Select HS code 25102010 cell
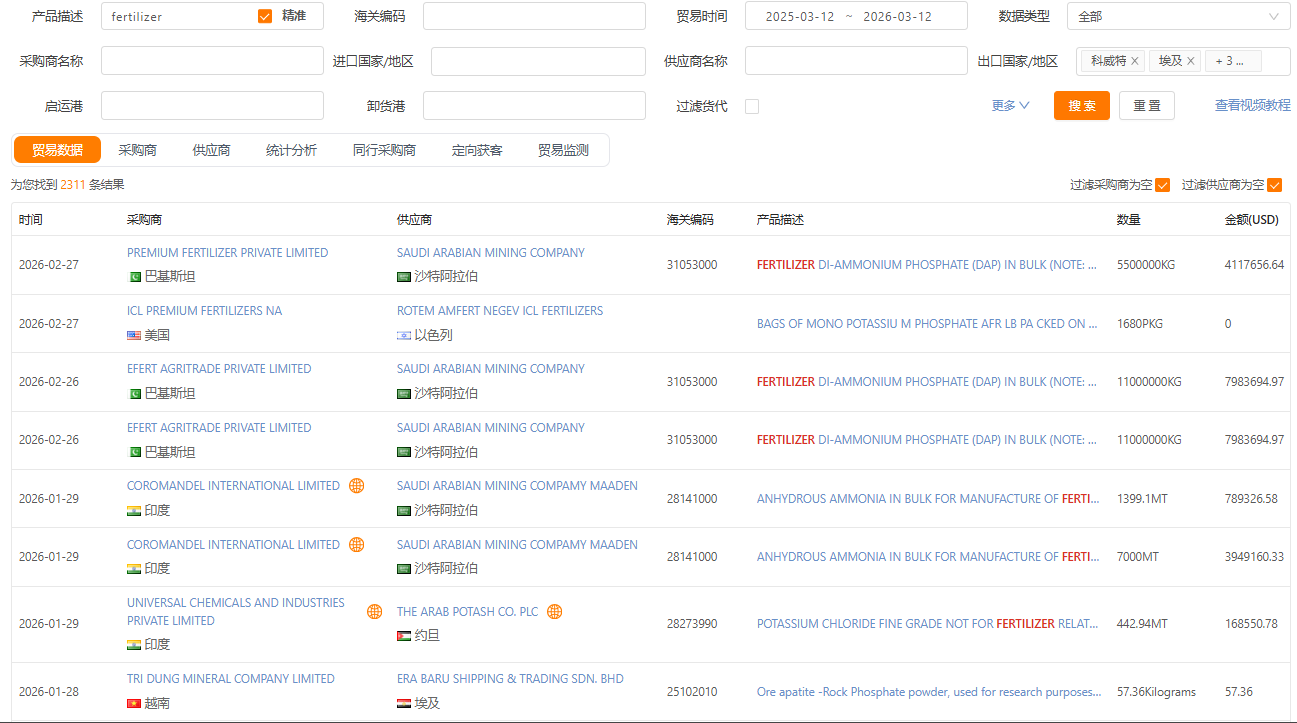Image resolution: width=1297 pixels, height=723 pixels. pos(692,692)
